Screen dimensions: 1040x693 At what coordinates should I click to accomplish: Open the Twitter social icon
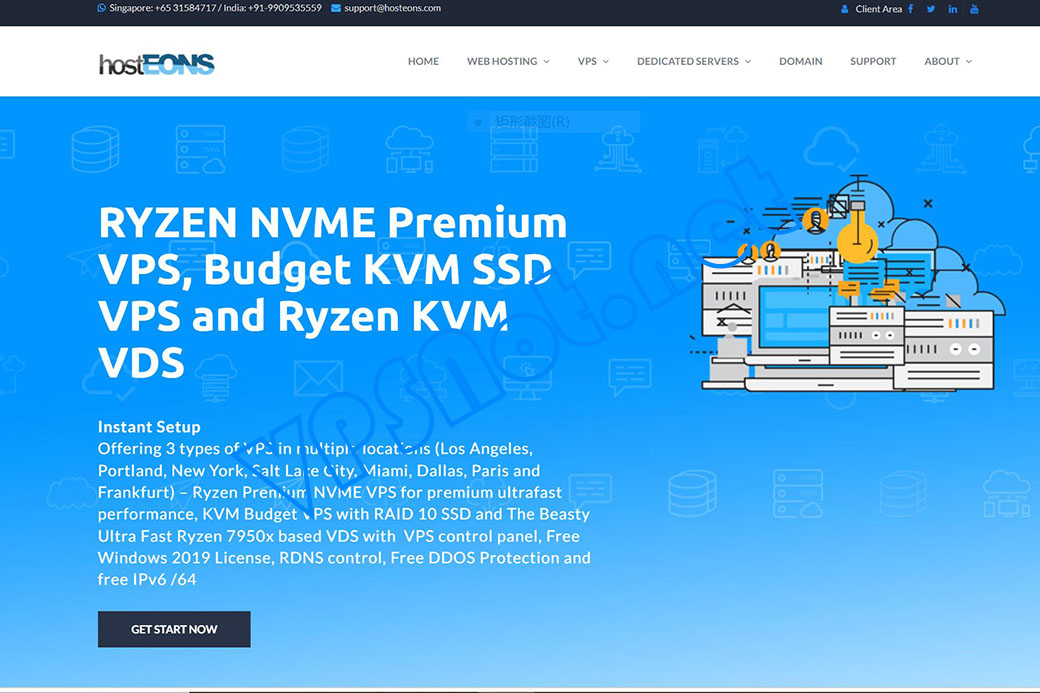[x=931, y=9]
